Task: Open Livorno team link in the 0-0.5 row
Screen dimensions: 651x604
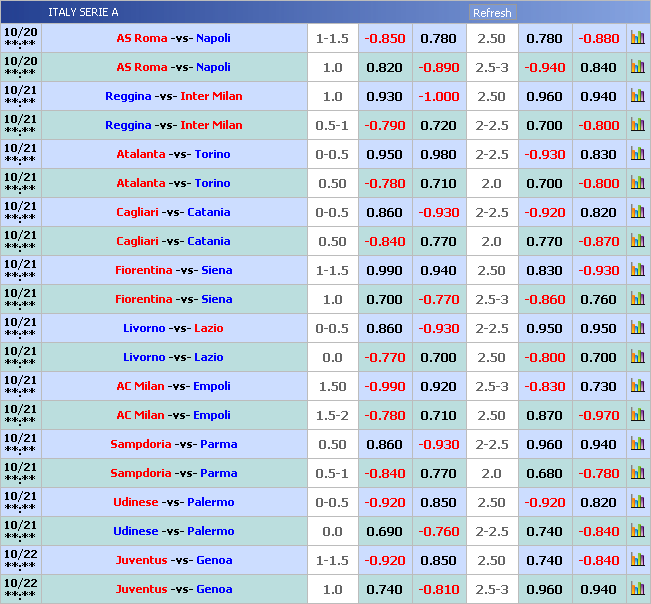Action: (x=144, y=329)
